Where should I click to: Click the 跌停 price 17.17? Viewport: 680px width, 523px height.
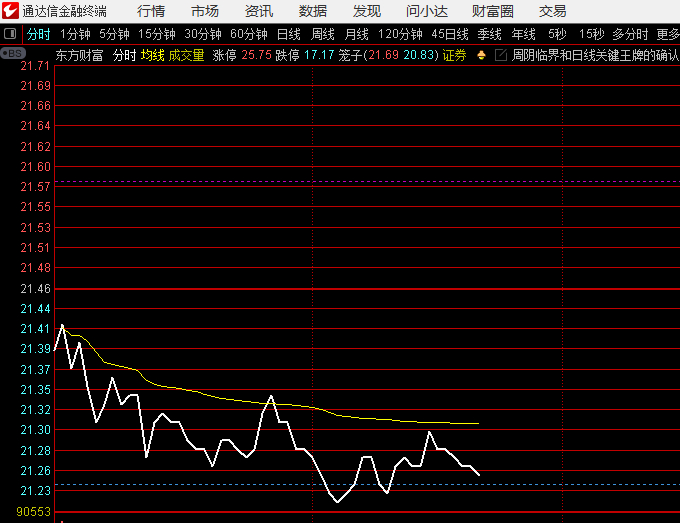[319, 55]
